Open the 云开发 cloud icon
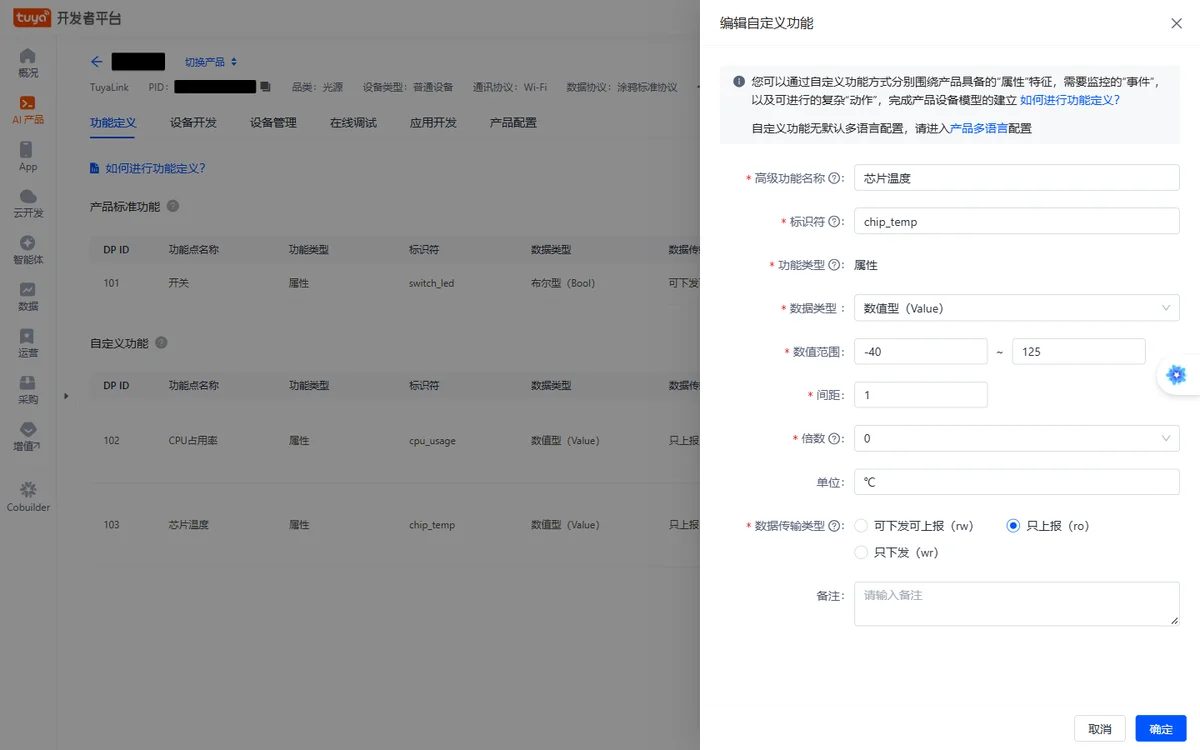Image resolution: width=1200 pixels, height=750 pixels. (28, 196)
